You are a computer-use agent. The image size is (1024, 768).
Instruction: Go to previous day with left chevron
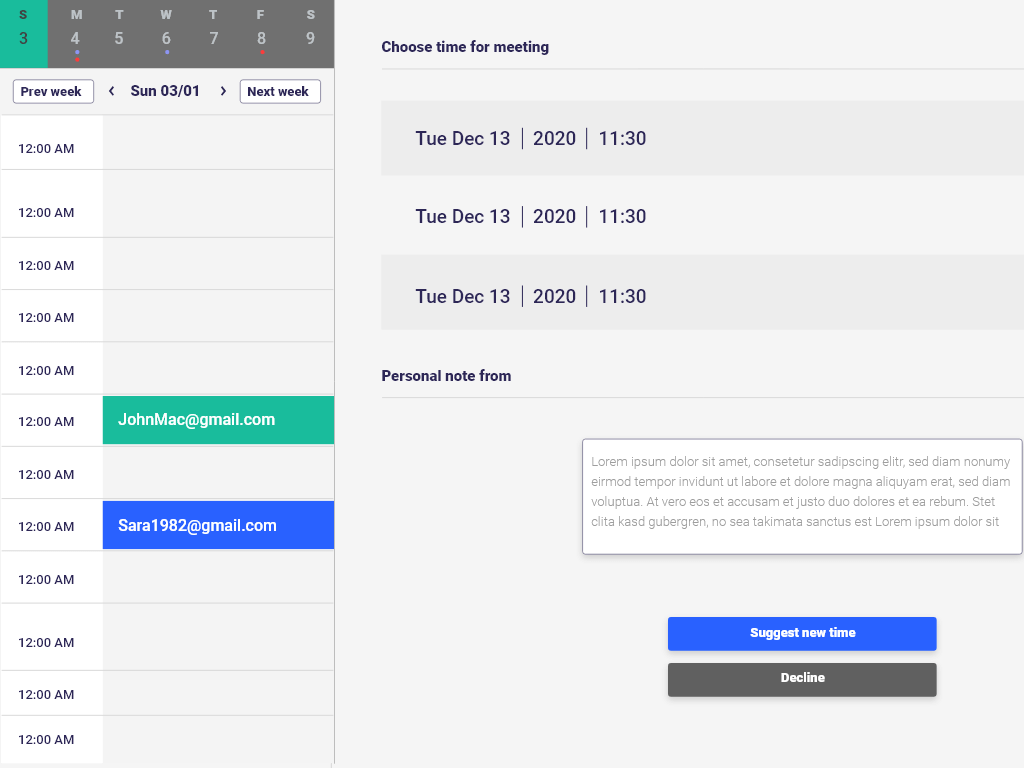pos(112,91)
